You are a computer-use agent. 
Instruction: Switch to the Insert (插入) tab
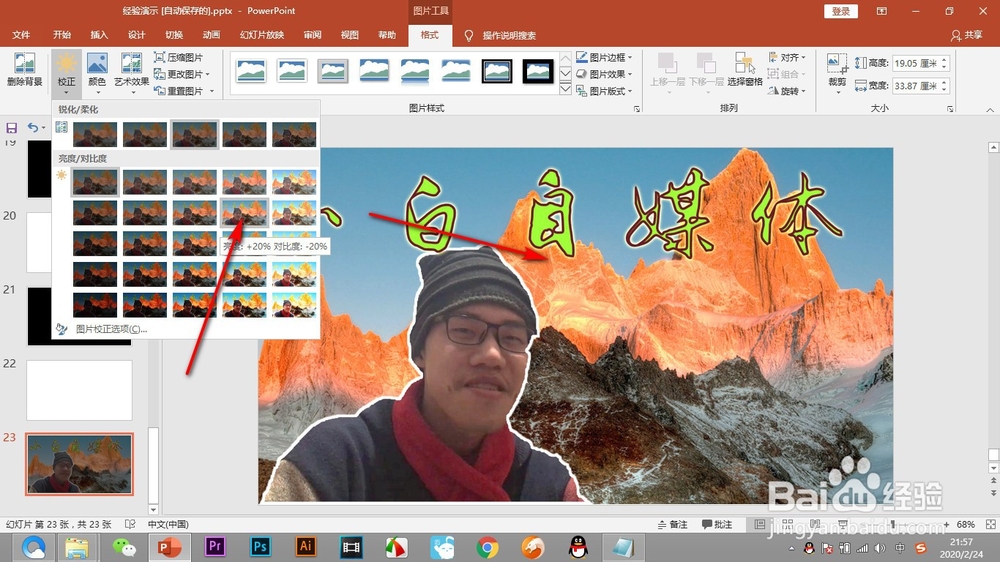(x=99, y=35)
